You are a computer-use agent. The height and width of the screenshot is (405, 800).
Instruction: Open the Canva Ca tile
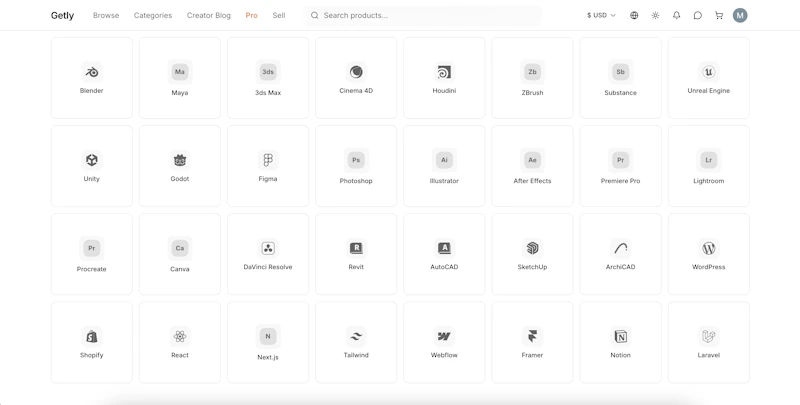(x=180, y=254)
